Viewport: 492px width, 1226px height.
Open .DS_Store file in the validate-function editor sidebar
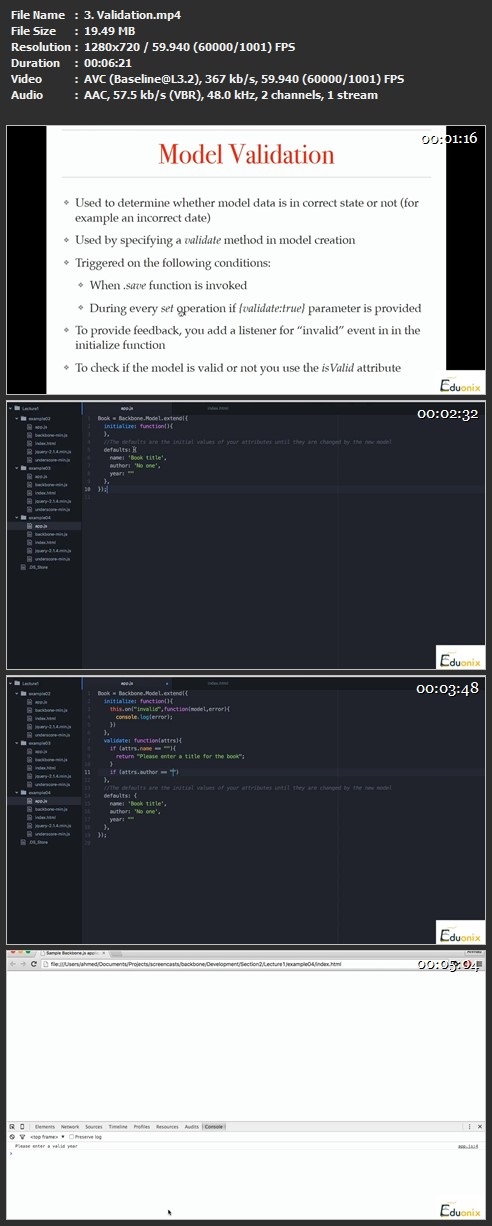point(38,843)
